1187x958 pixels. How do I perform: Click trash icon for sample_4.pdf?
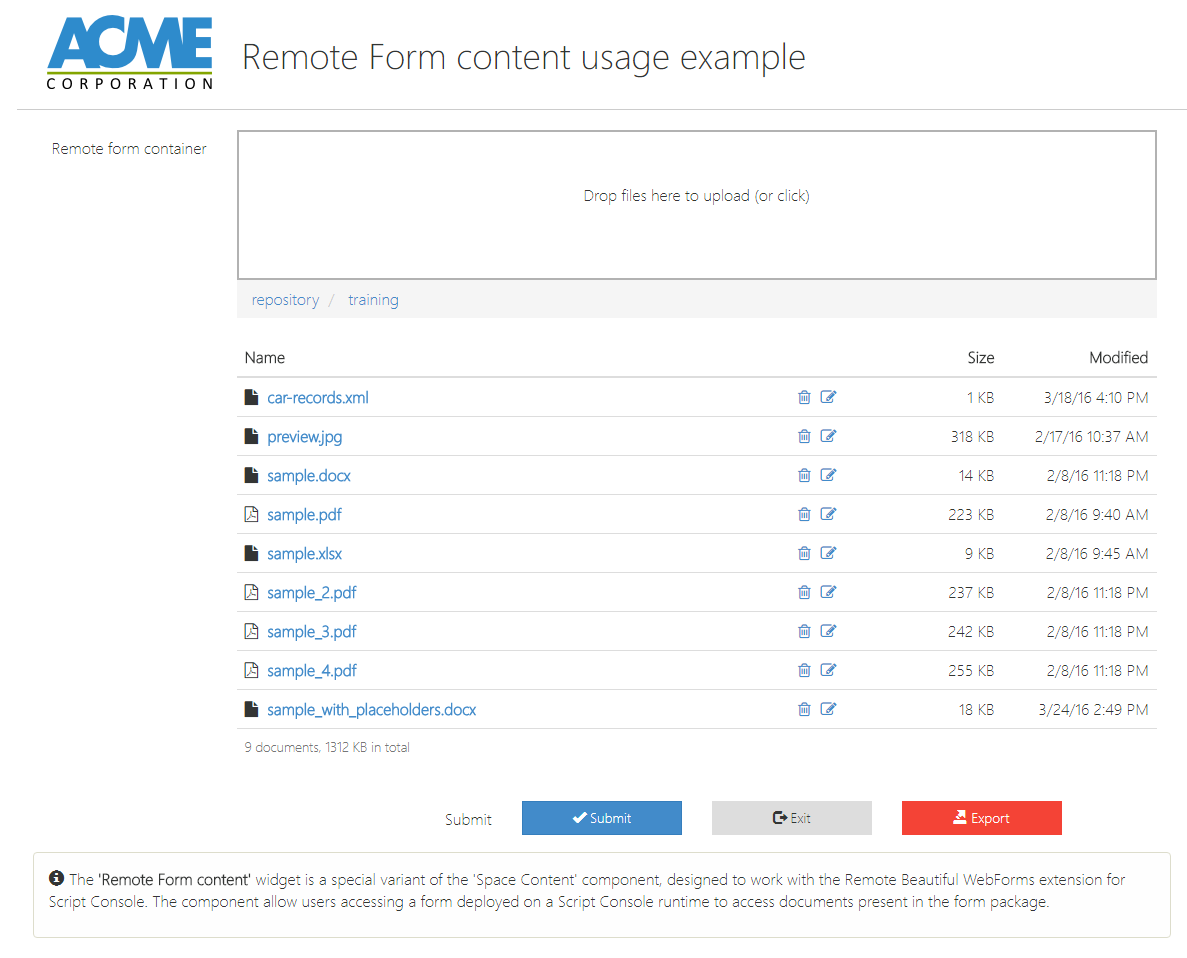pos(804,670)
